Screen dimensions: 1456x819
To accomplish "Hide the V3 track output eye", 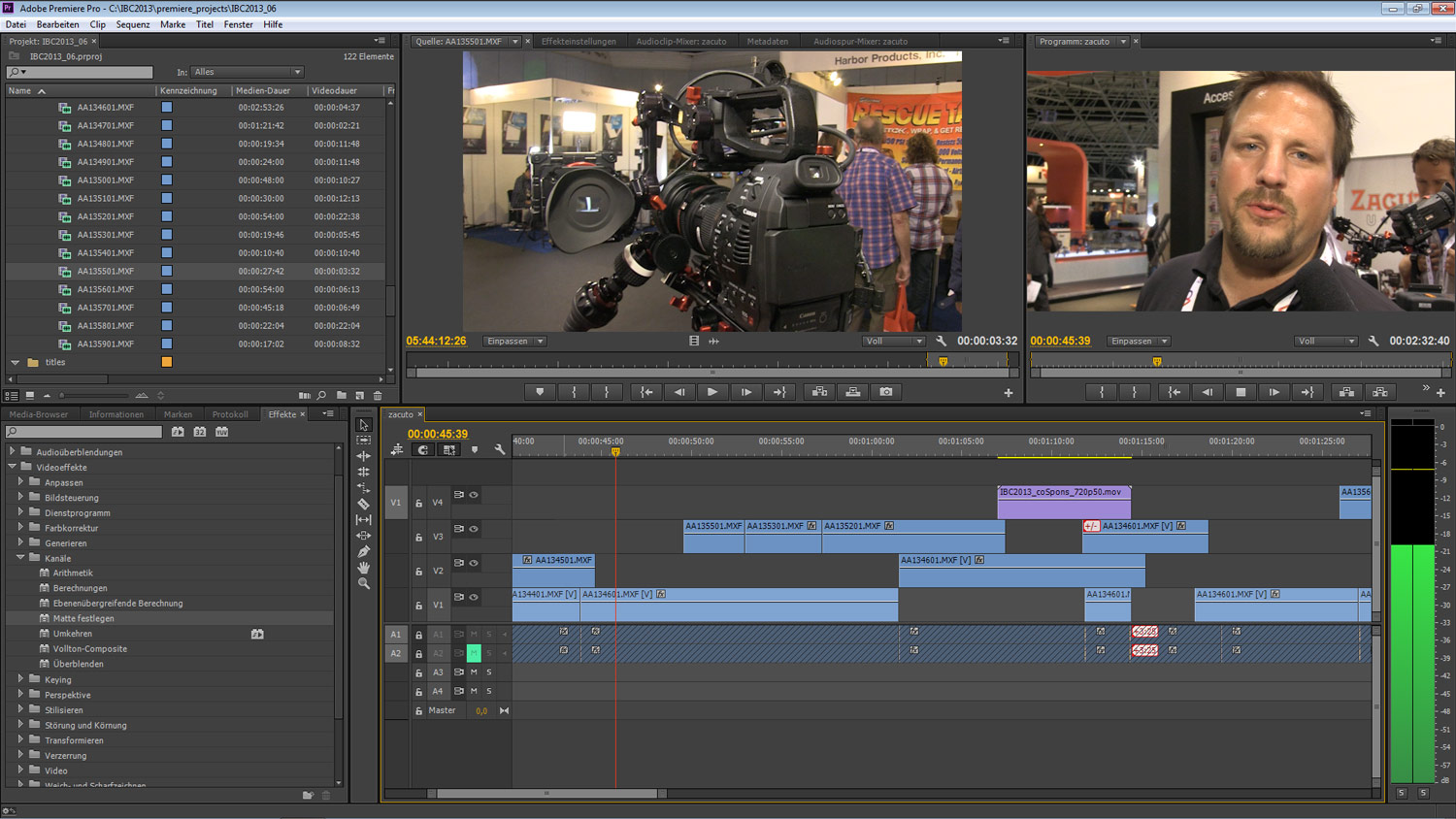I will [x=474, y=529].
